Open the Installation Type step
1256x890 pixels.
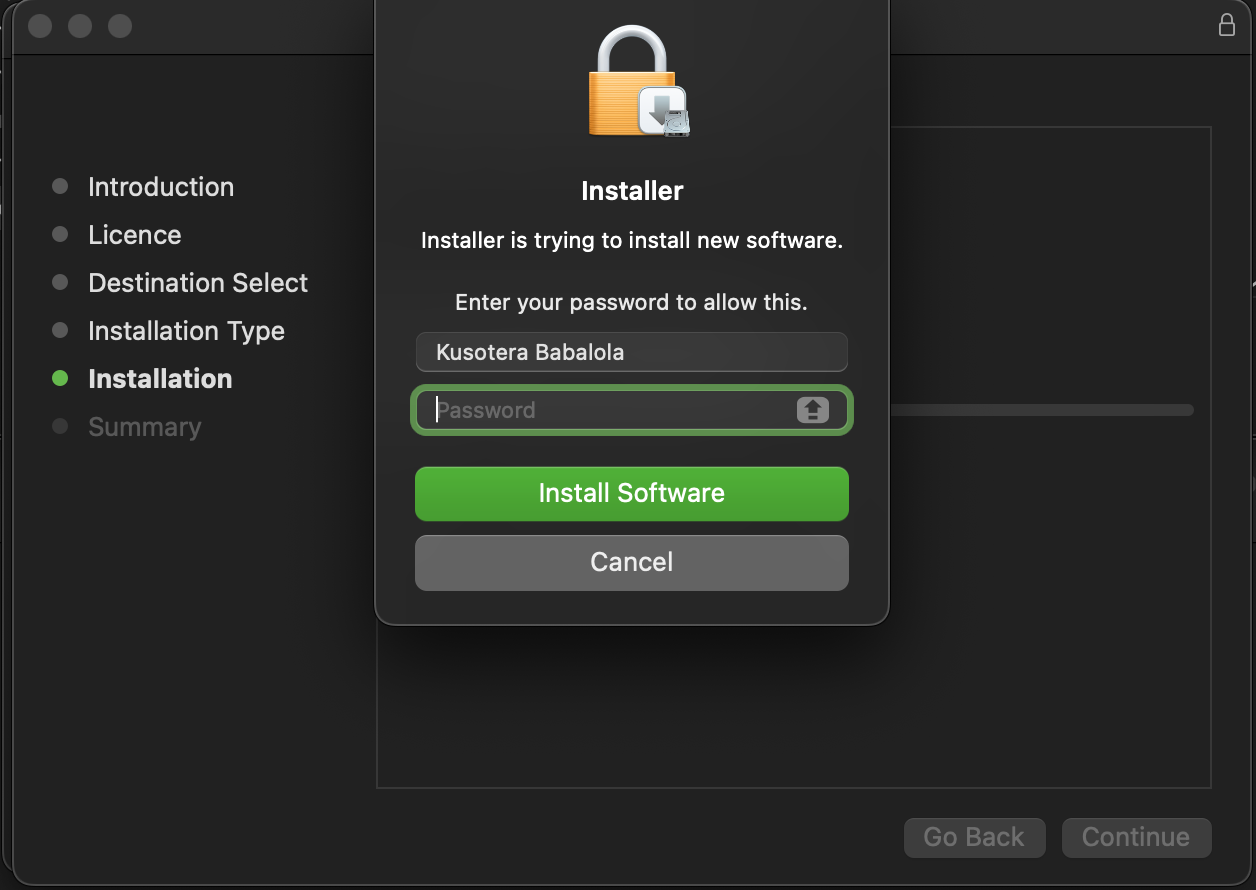pyautogui.click(x=186, y=331)
